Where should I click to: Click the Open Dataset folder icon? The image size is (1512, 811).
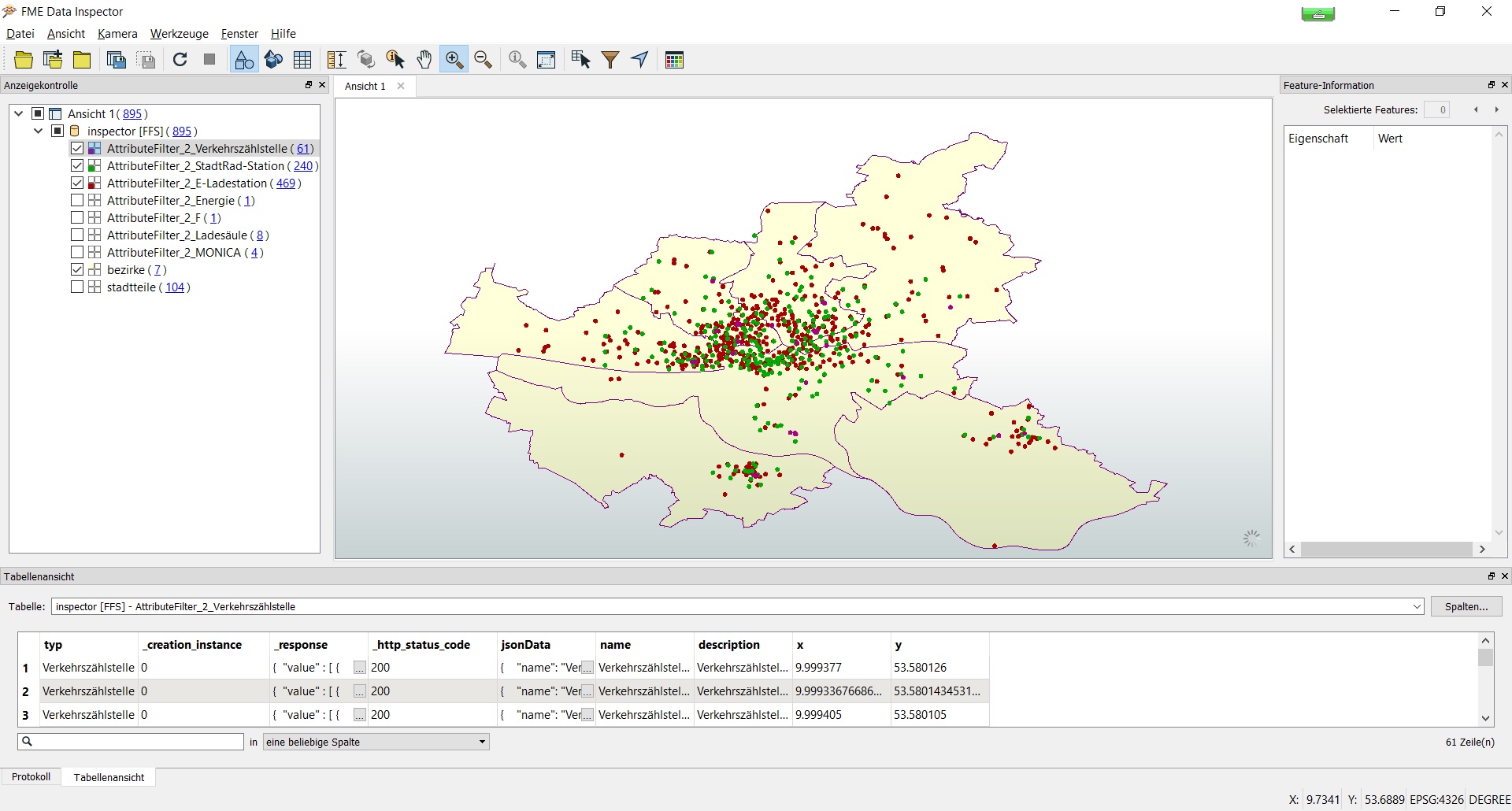coord(24,60)
